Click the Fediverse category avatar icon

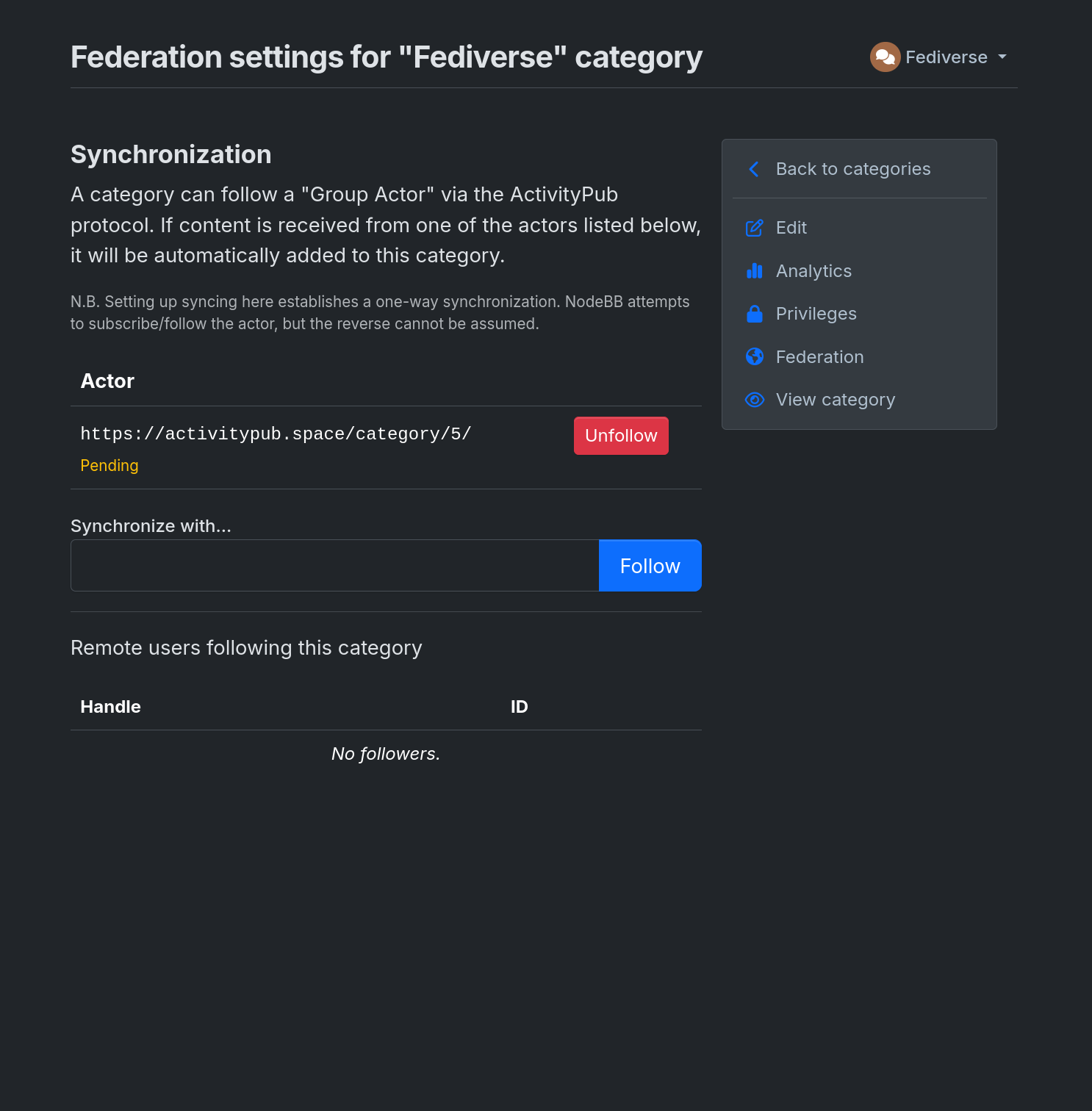(x=885, y=57)
